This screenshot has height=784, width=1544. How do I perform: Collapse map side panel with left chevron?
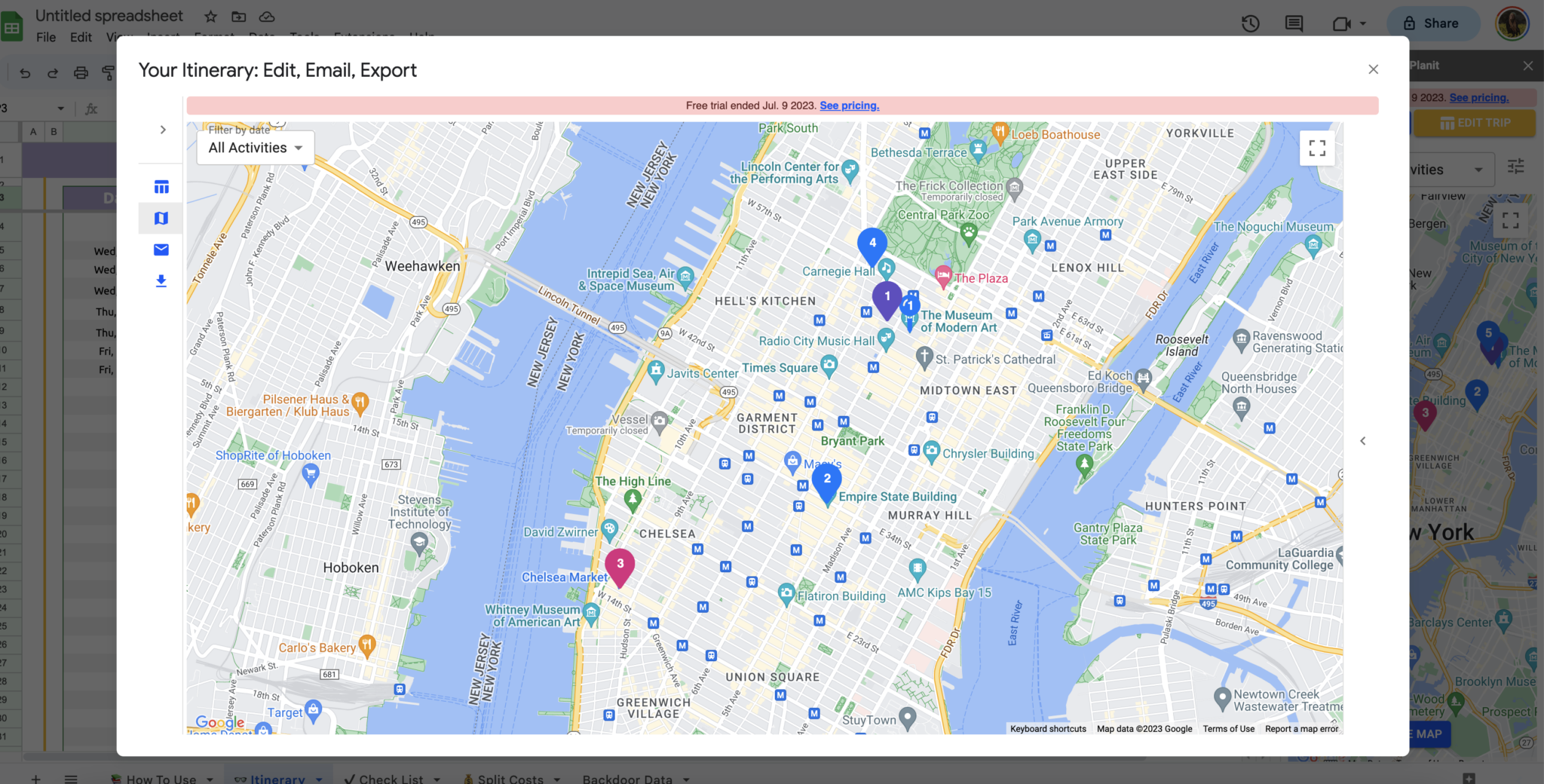tap(1363, 441)
